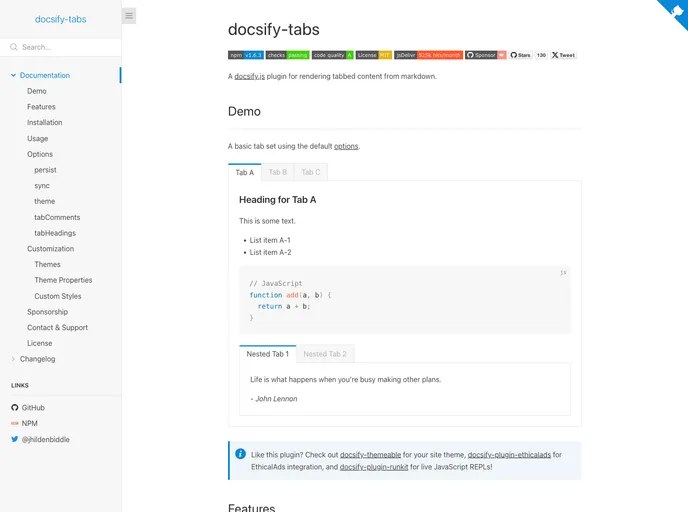This screenshot has width=688, height=512.
Task: Click the Heading for Tab A text
Action: (278, 200)
